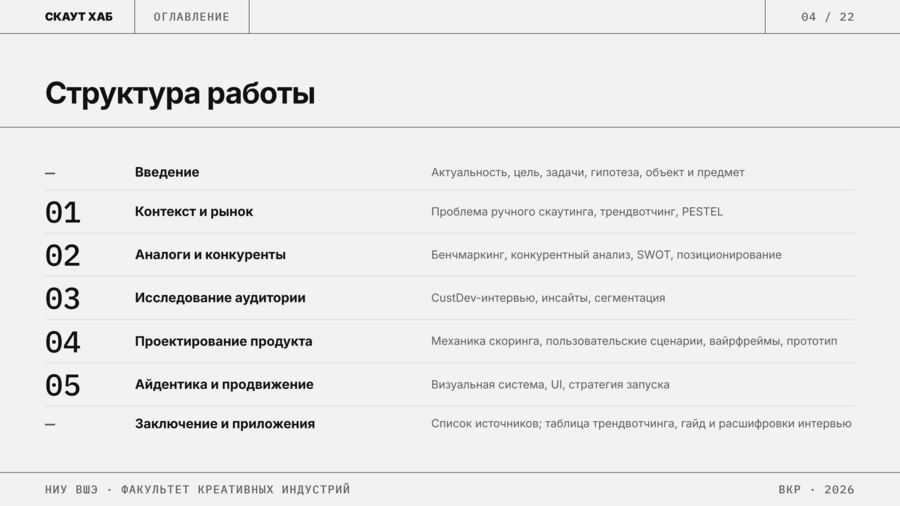Select the Исследование аудитории chapter title
The height and width of the screenshot is (506, 900).
tap(220, 298)
